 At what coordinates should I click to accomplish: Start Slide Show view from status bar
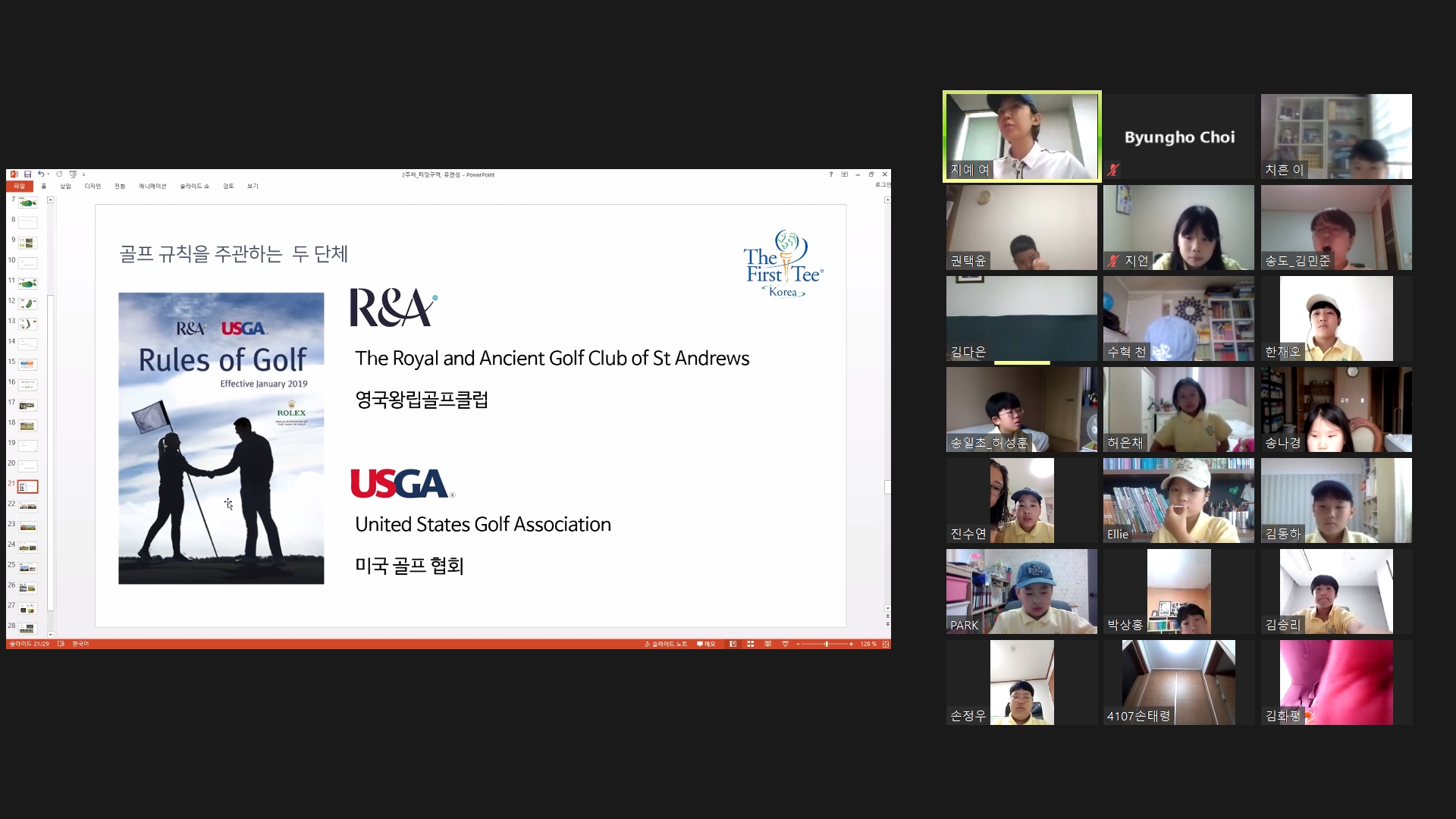(785, 644)
